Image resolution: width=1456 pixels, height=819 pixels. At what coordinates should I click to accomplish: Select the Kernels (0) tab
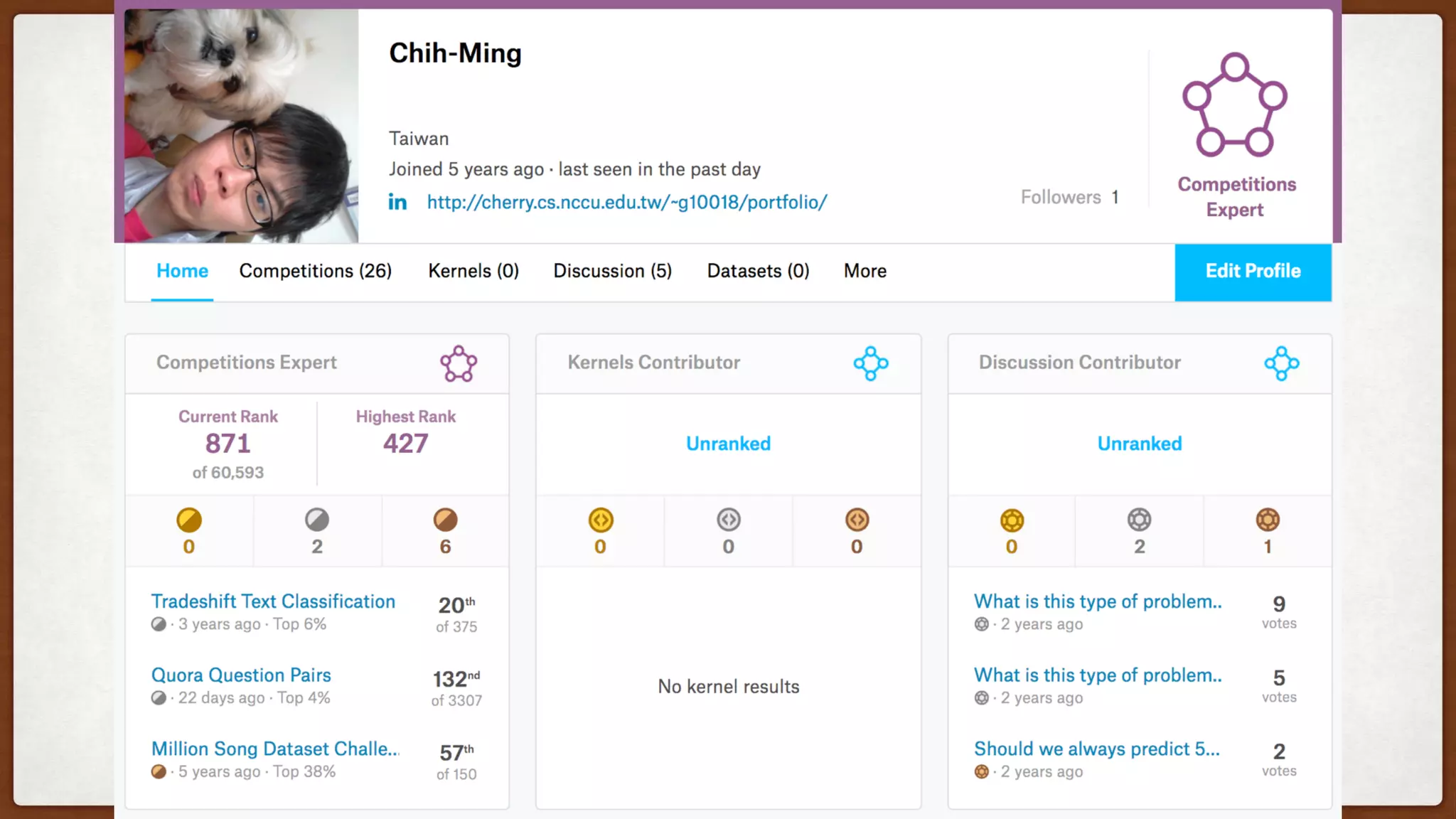473,271
